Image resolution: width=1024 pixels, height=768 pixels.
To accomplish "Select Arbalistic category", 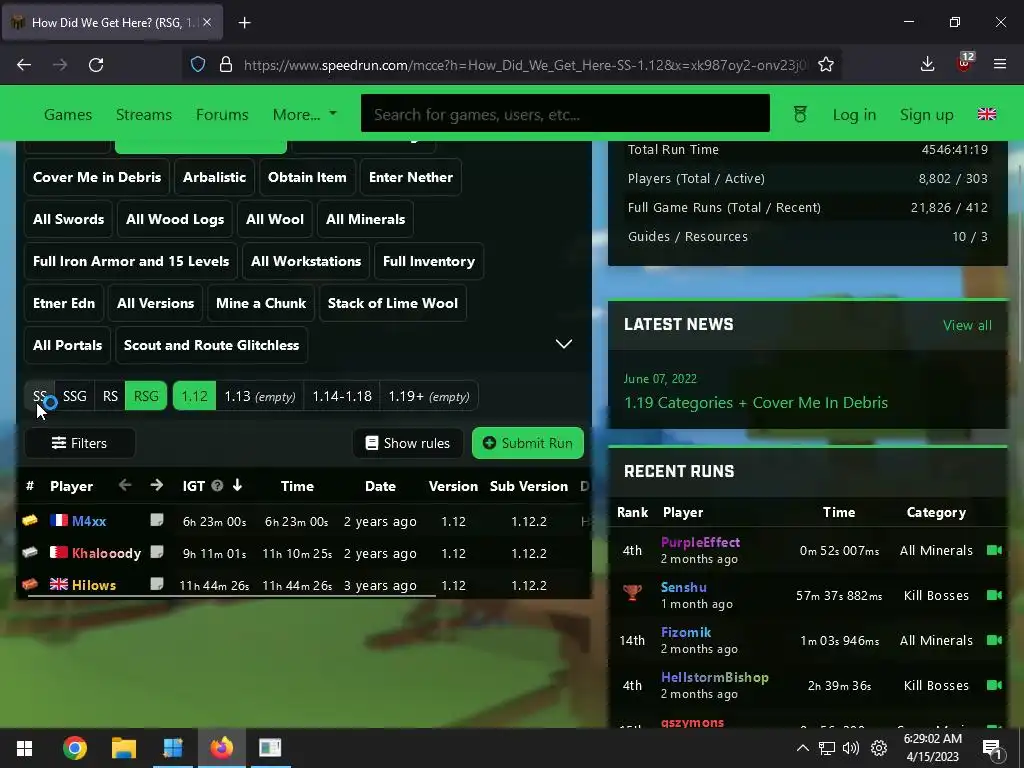I will pyautogui.click(x=214, y=177).
